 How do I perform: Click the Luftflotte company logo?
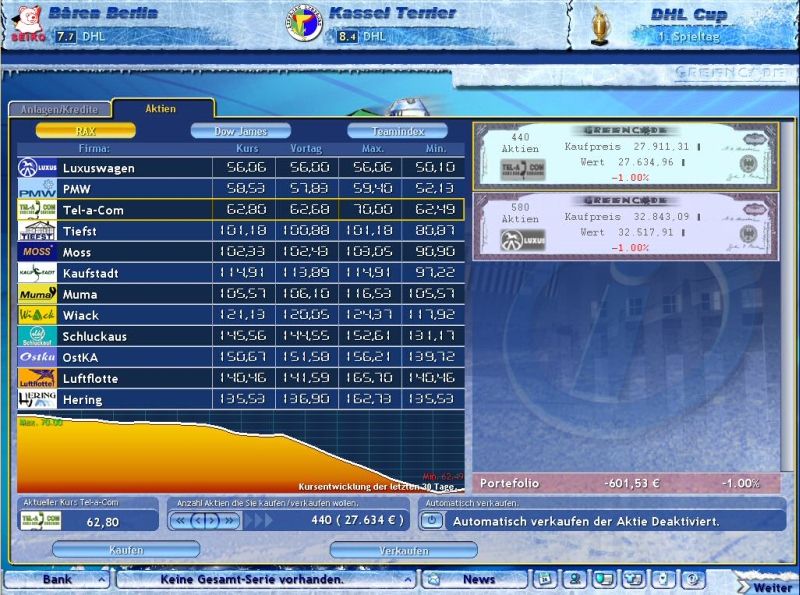[x=37, y=378]
